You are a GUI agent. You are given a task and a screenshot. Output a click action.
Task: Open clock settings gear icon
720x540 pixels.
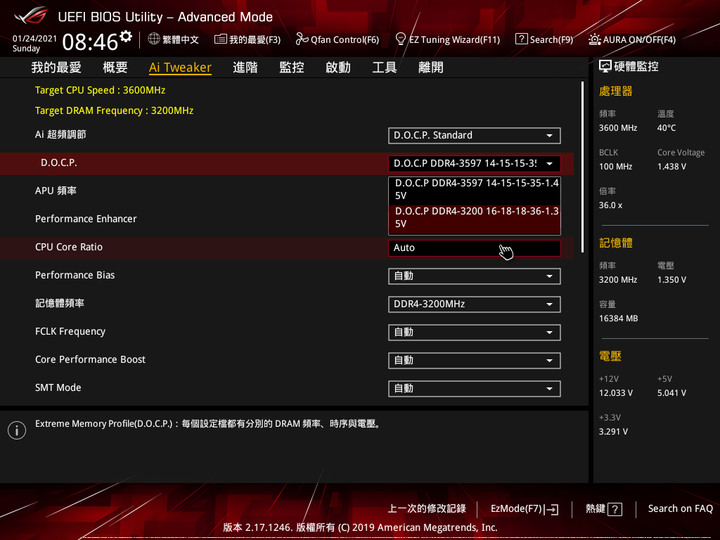coord(125,36)
